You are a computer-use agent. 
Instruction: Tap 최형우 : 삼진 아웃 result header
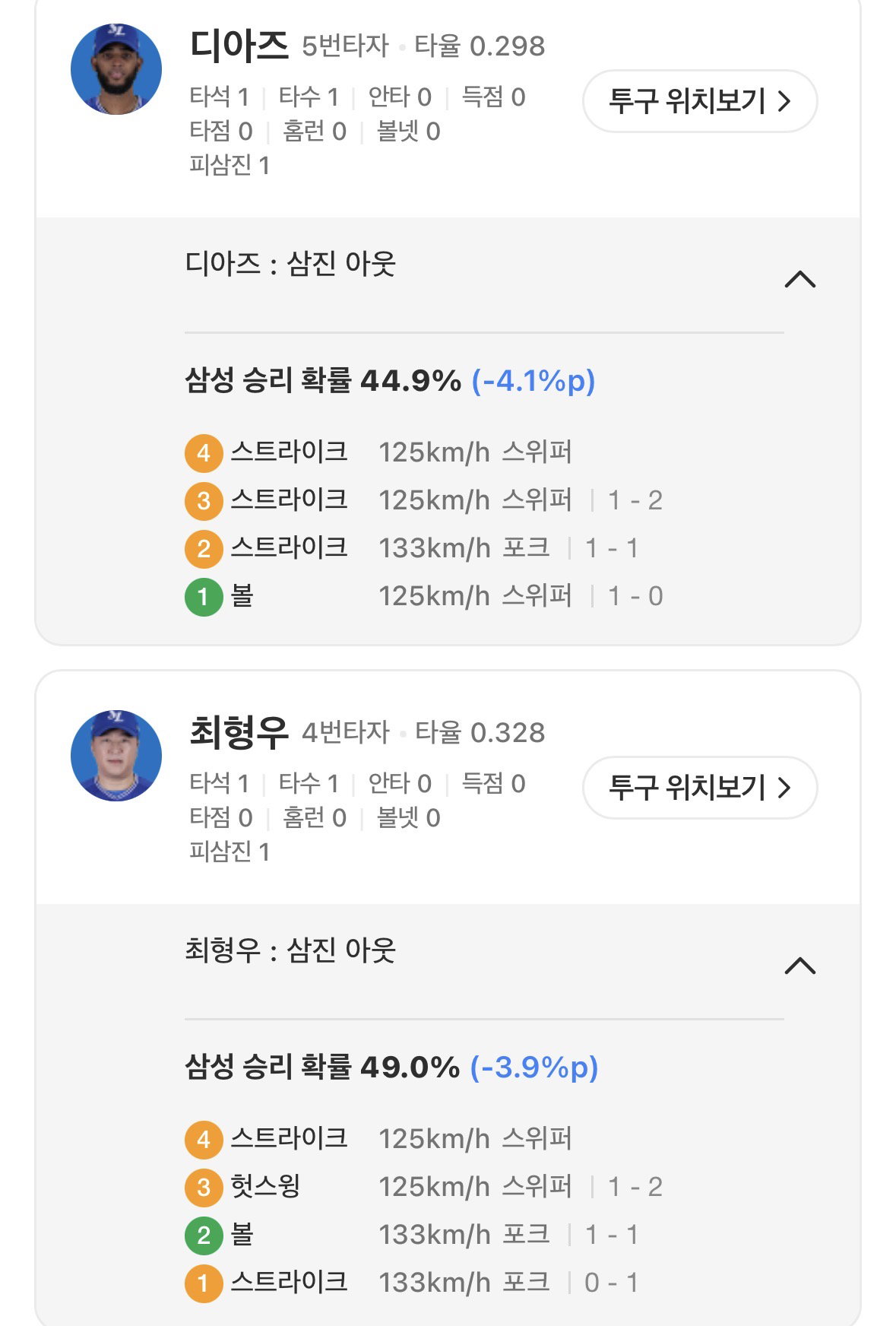click(290, 950)
